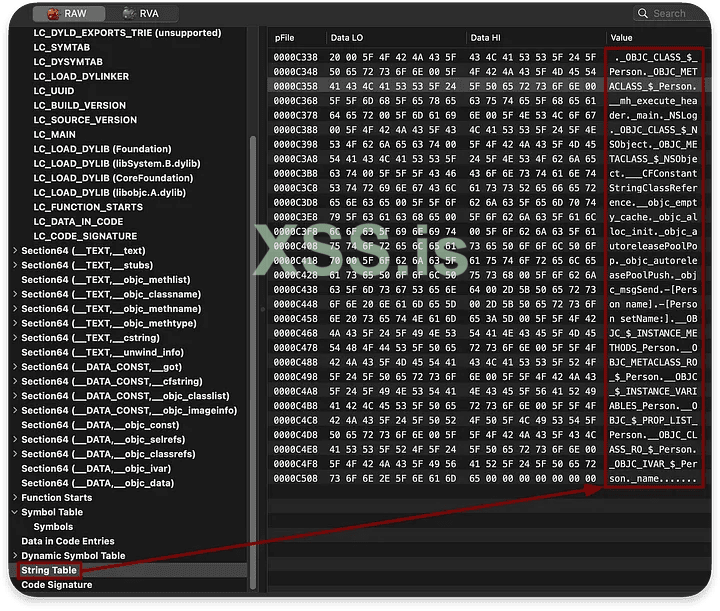Select the row at offset 0000C438

coord(489,289)
